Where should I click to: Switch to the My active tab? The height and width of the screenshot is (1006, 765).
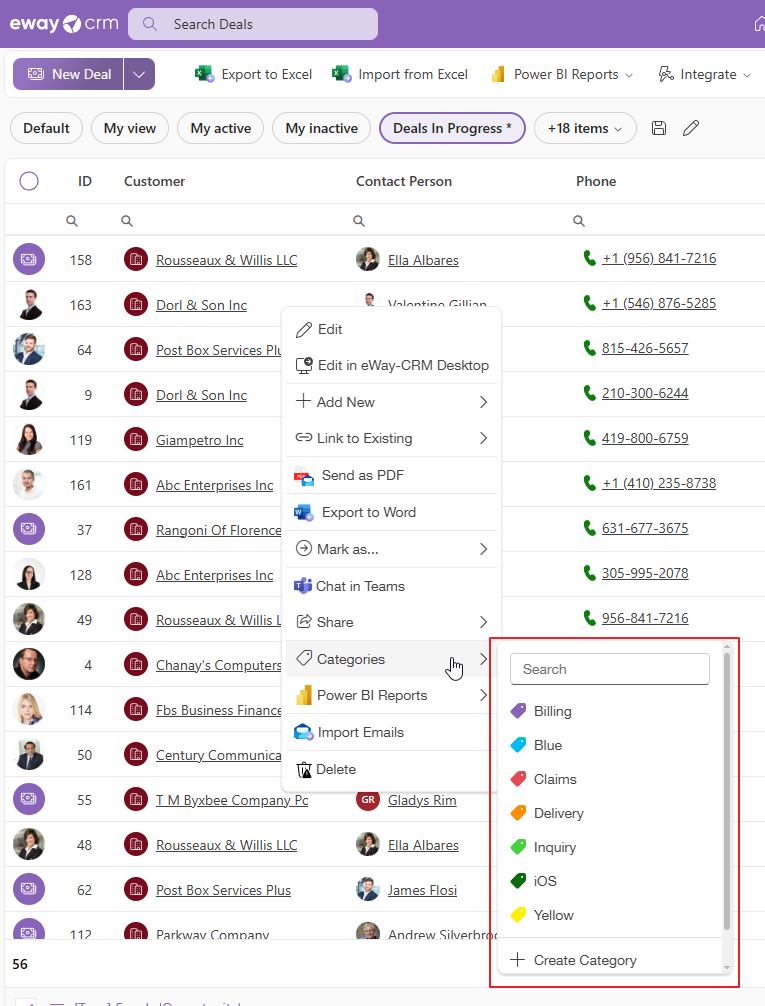(x=221, y=128)
